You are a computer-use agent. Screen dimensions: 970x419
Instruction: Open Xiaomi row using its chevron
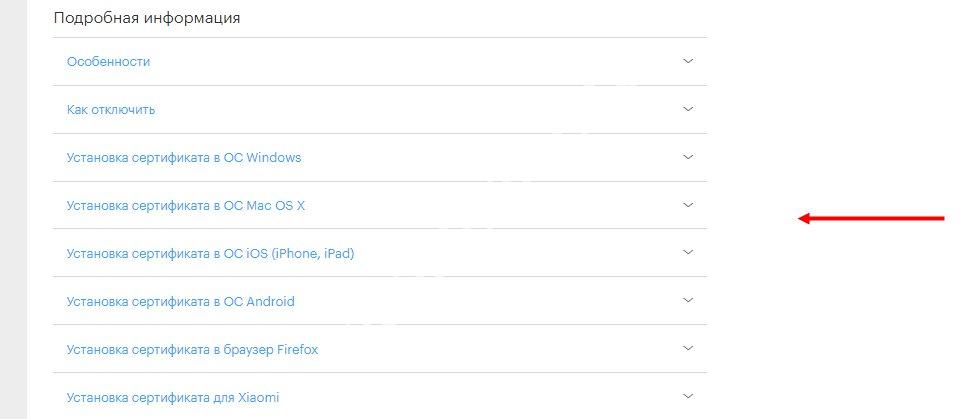(687, 397)
